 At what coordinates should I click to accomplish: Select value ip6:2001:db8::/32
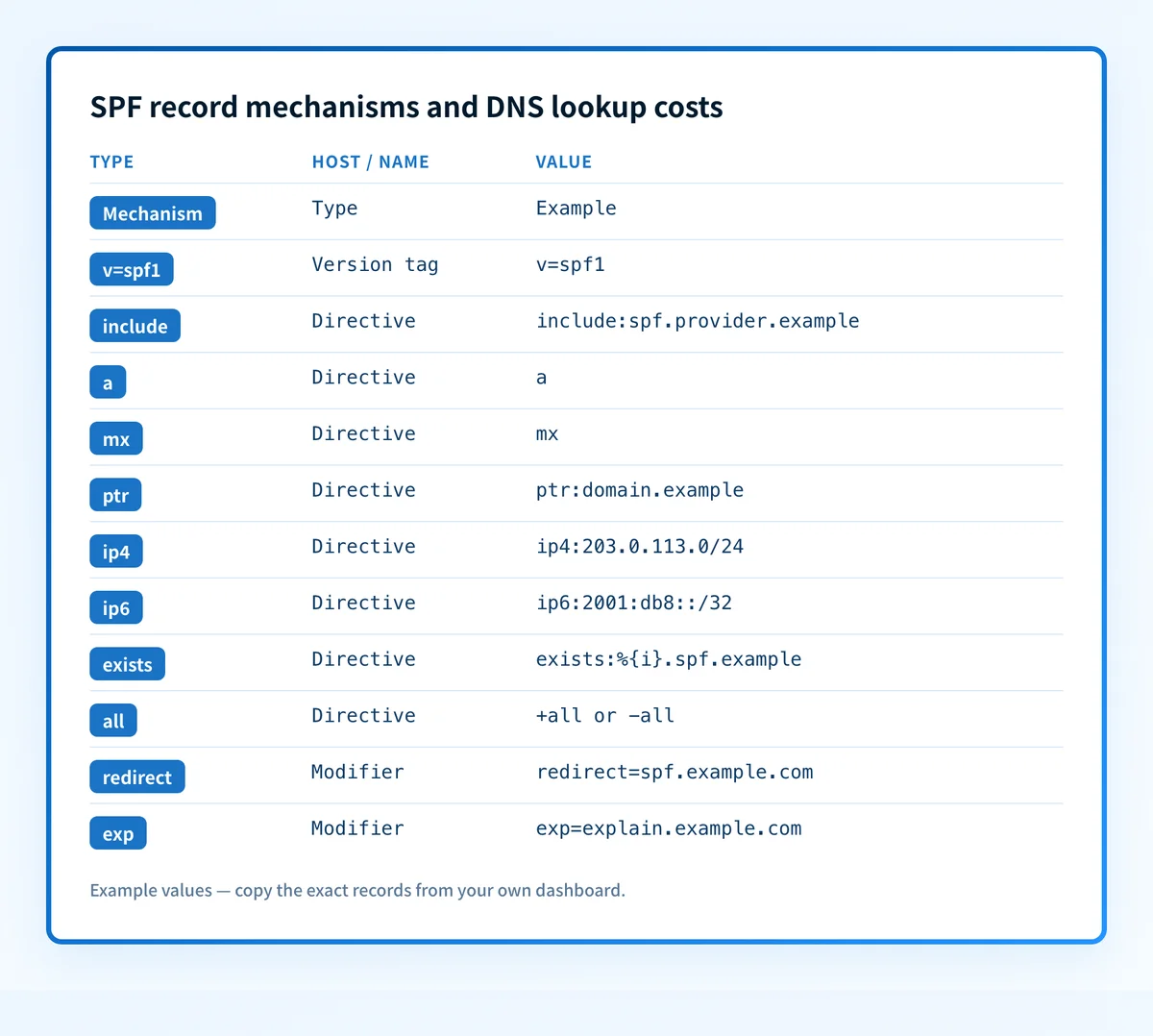click(x=634, y=603)
